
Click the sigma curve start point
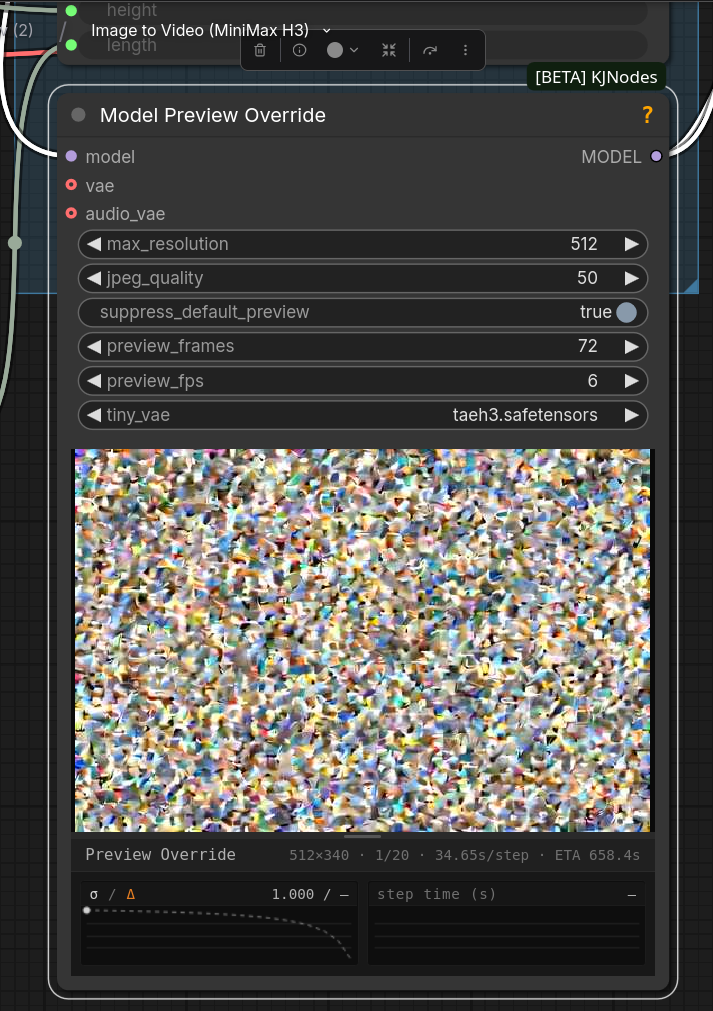click(x=87, y=910)
